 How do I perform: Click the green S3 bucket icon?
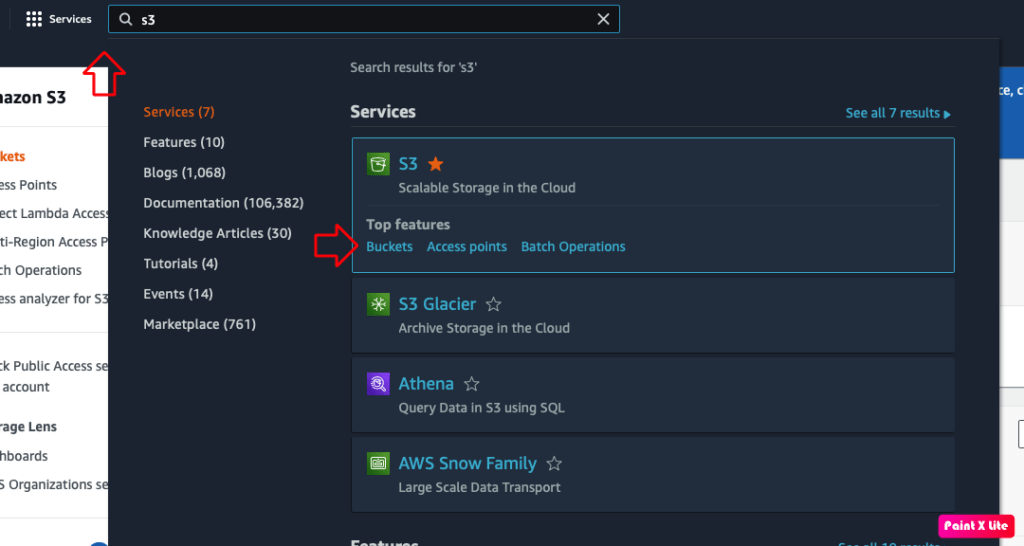(378, 164)
